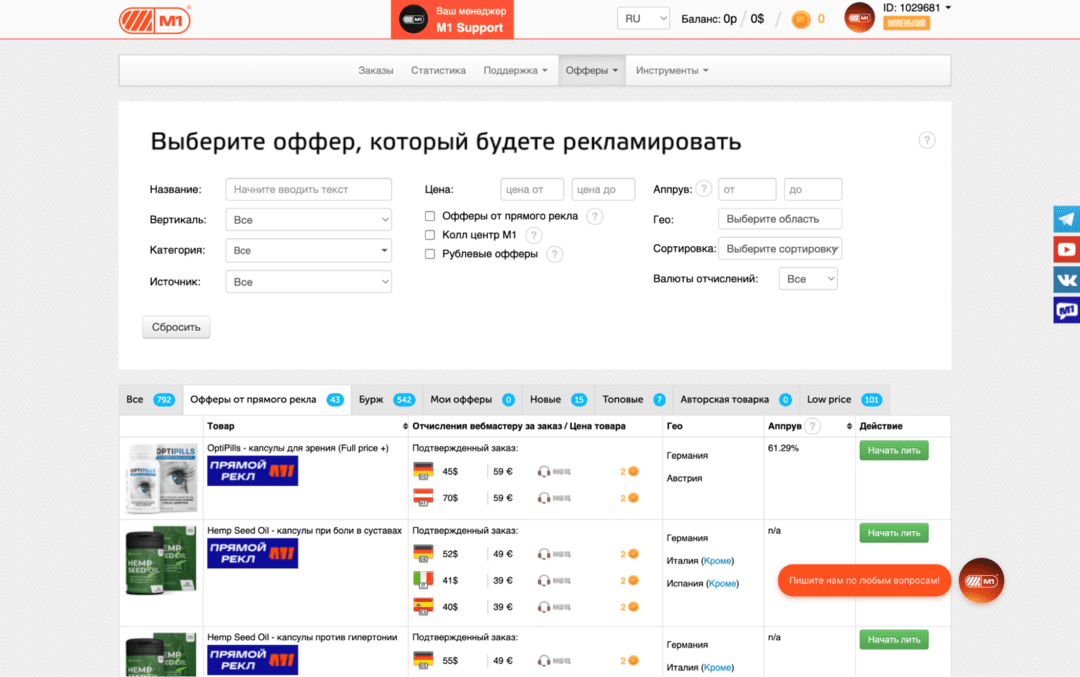Open the RU language dropdown
This screenshot has height=677, width=1080.
[x=643, y=19]
